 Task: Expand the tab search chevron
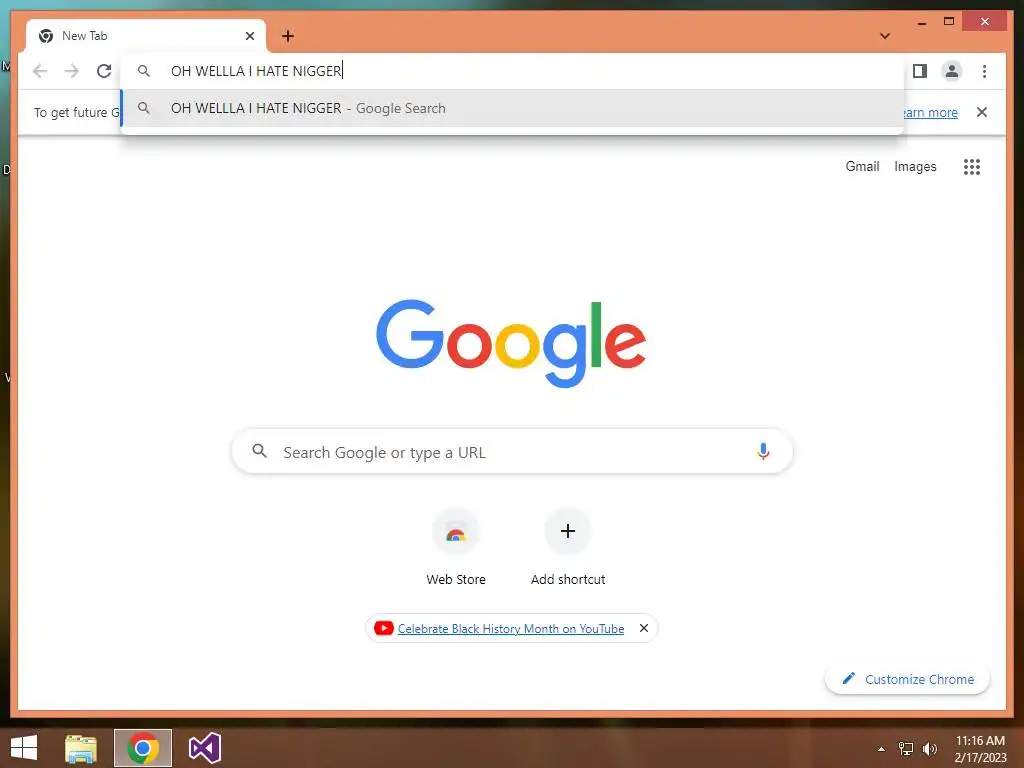(x=885, y=36)
